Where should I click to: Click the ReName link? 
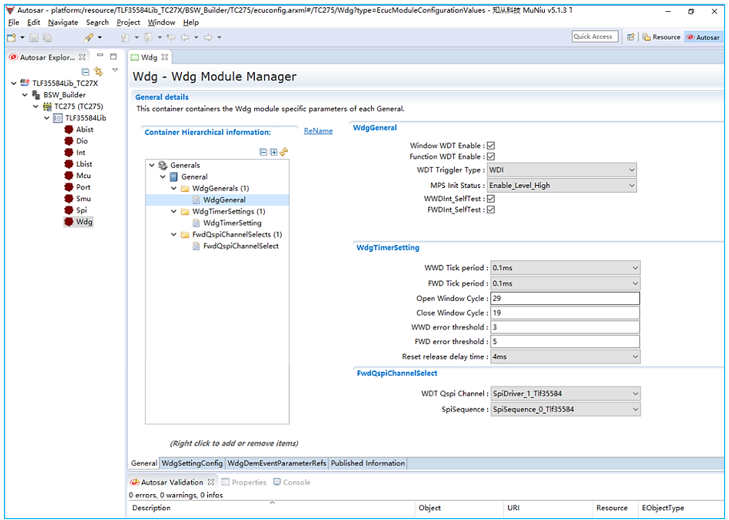coord(318,131)
